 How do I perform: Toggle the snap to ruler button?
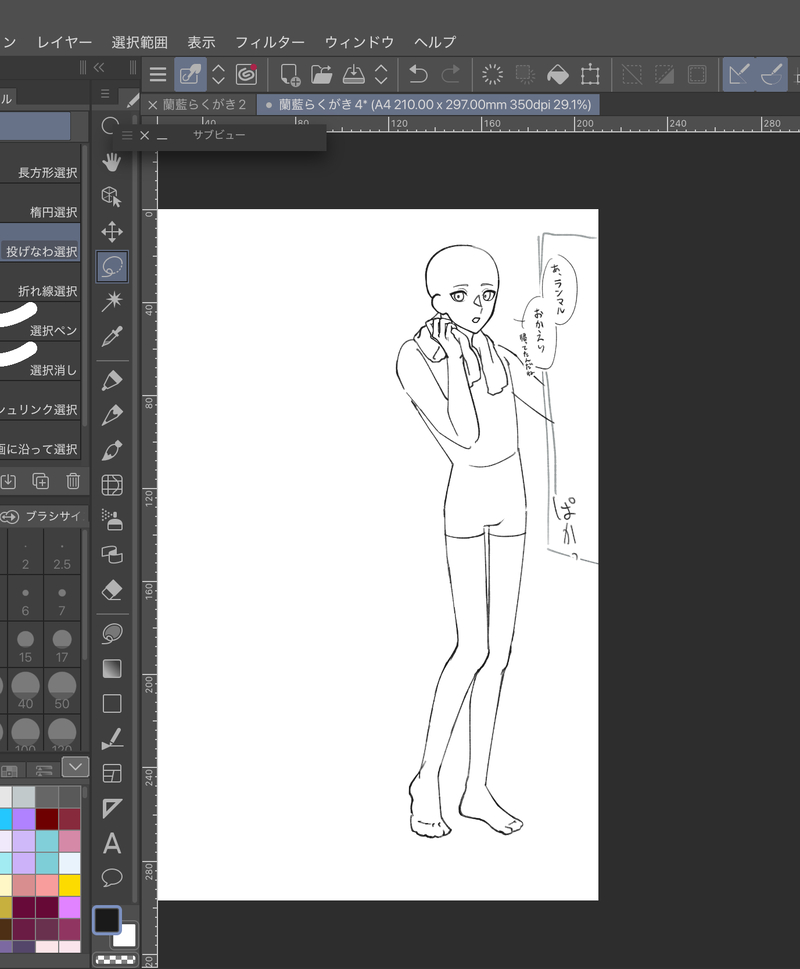click(739, 74)
